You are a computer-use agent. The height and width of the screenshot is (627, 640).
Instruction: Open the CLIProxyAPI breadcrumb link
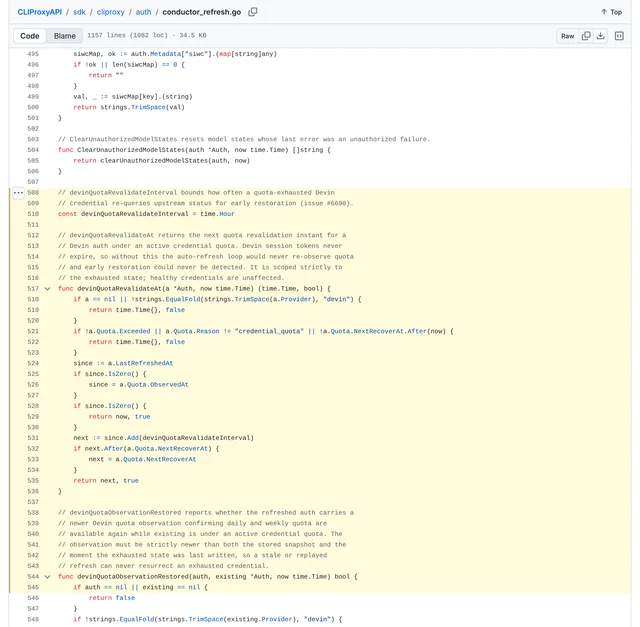[40, 12]
